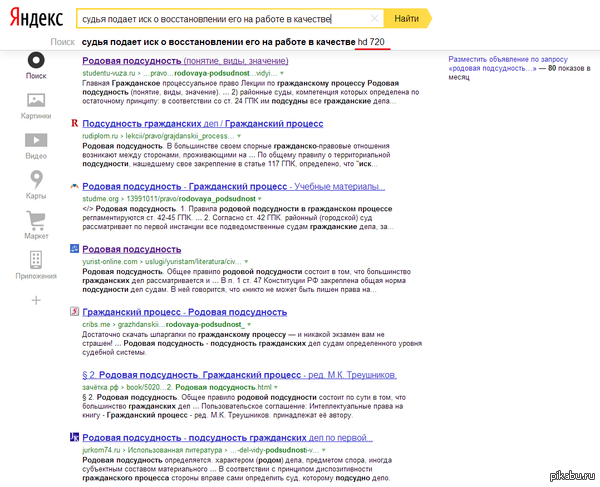Click the plus icon under Приложения
This screenshot has height=487, width=600.
point(36,300)
